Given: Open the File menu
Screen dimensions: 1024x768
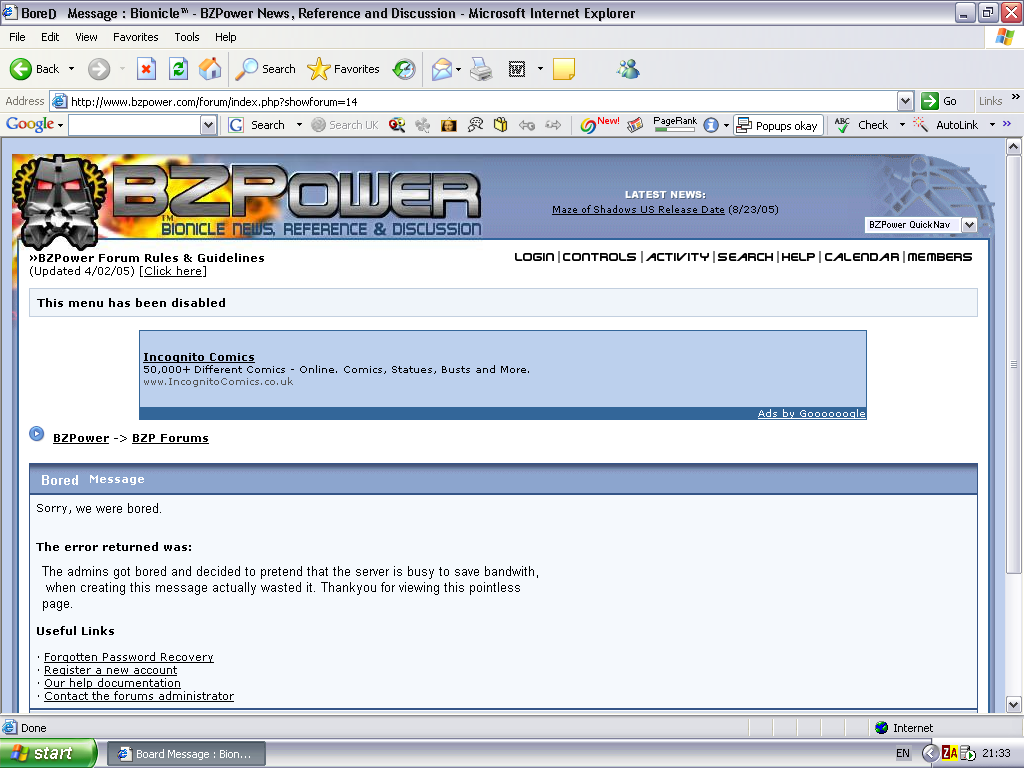Looking at the screenshot, I should [17, 37].
